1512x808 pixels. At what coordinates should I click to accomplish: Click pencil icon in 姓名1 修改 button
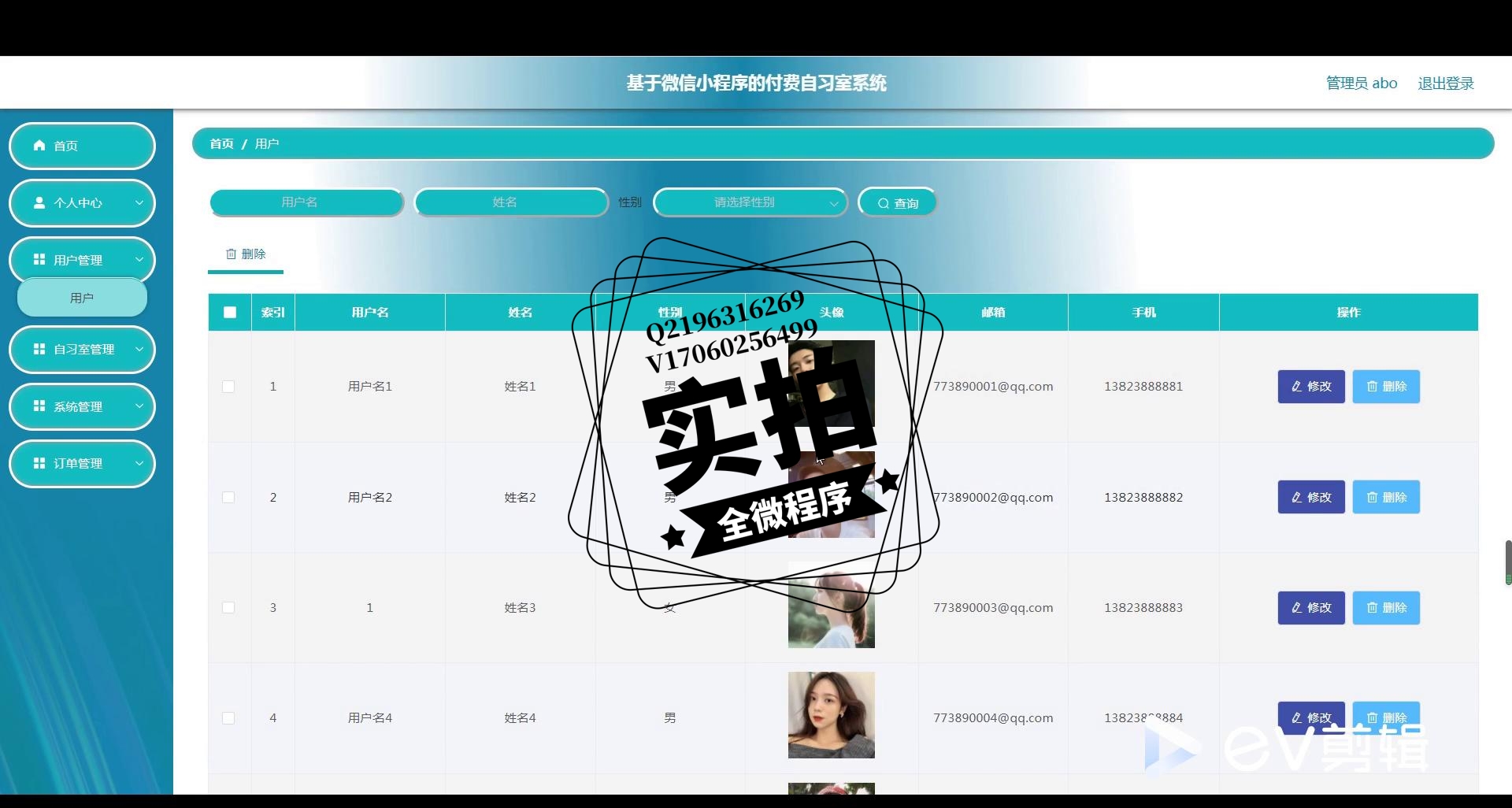click(x=1296, y=387)
